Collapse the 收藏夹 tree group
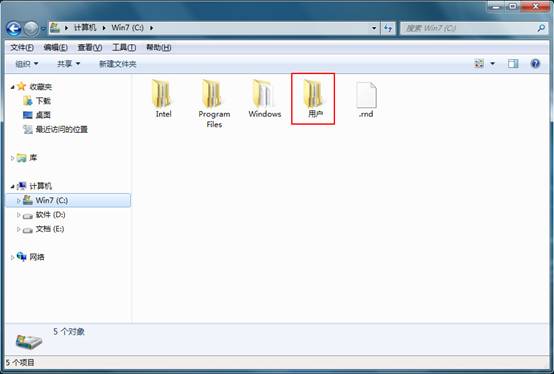 pos(13,87)
